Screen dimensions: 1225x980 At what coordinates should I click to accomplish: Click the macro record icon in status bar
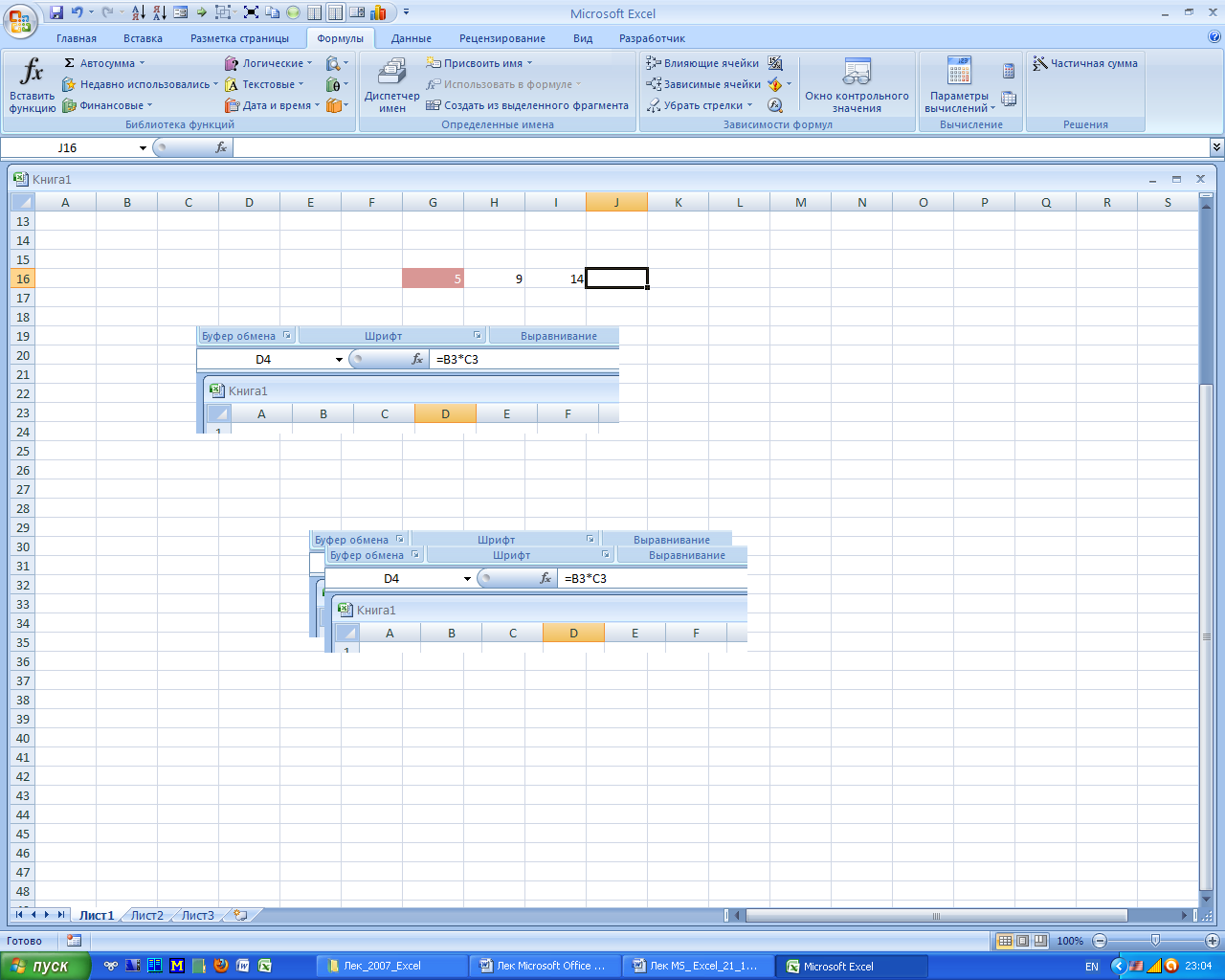[74, 941]
